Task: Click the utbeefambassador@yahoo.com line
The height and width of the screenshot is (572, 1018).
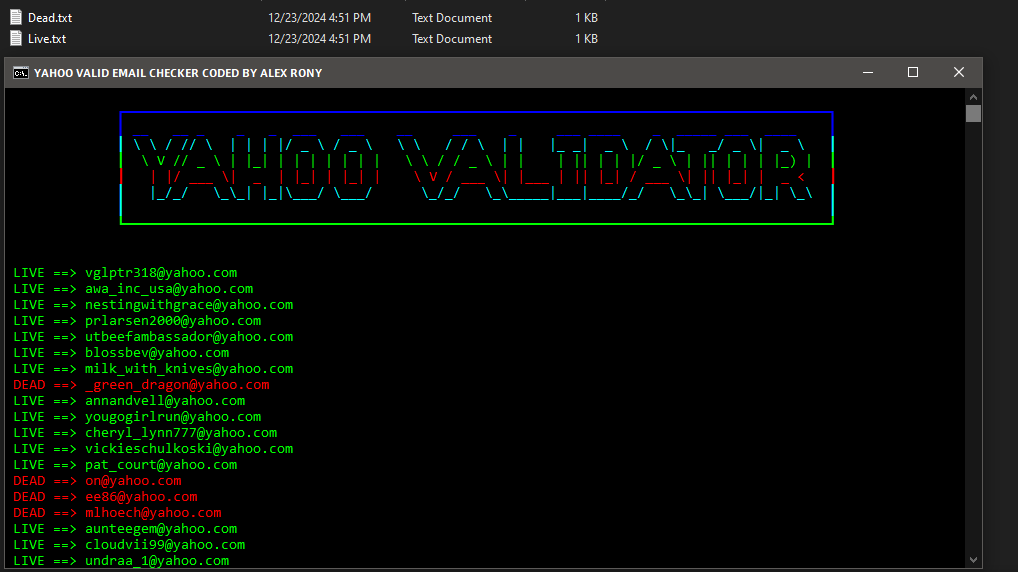Action: point(153,336)
